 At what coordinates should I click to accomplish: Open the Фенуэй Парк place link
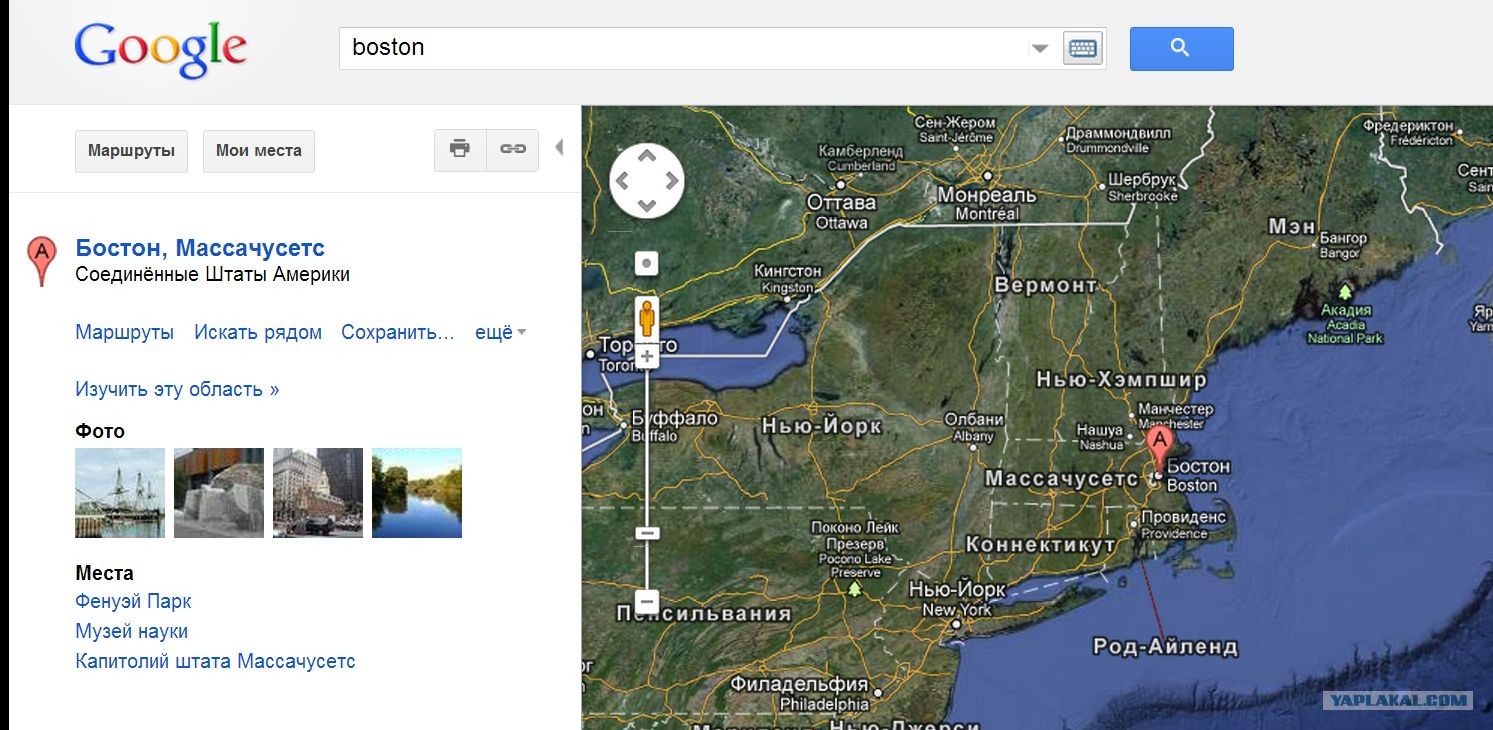(133, 601)
